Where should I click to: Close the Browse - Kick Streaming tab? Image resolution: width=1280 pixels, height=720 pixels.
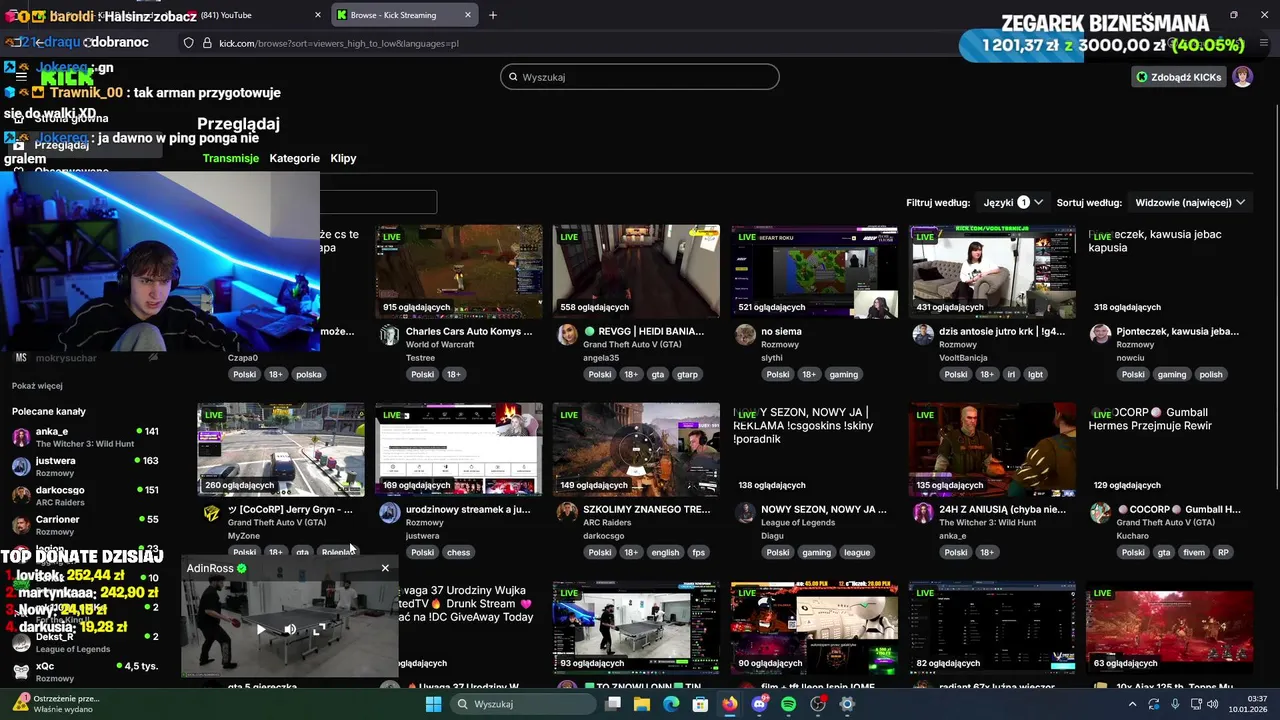tap(467, 15)
